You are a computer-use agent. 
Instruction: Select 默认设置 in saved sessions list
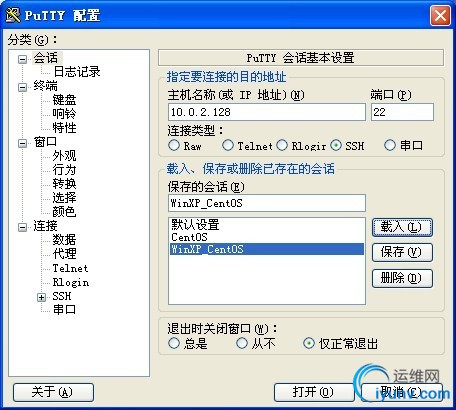pyautogui.click(x=267, y=225)
